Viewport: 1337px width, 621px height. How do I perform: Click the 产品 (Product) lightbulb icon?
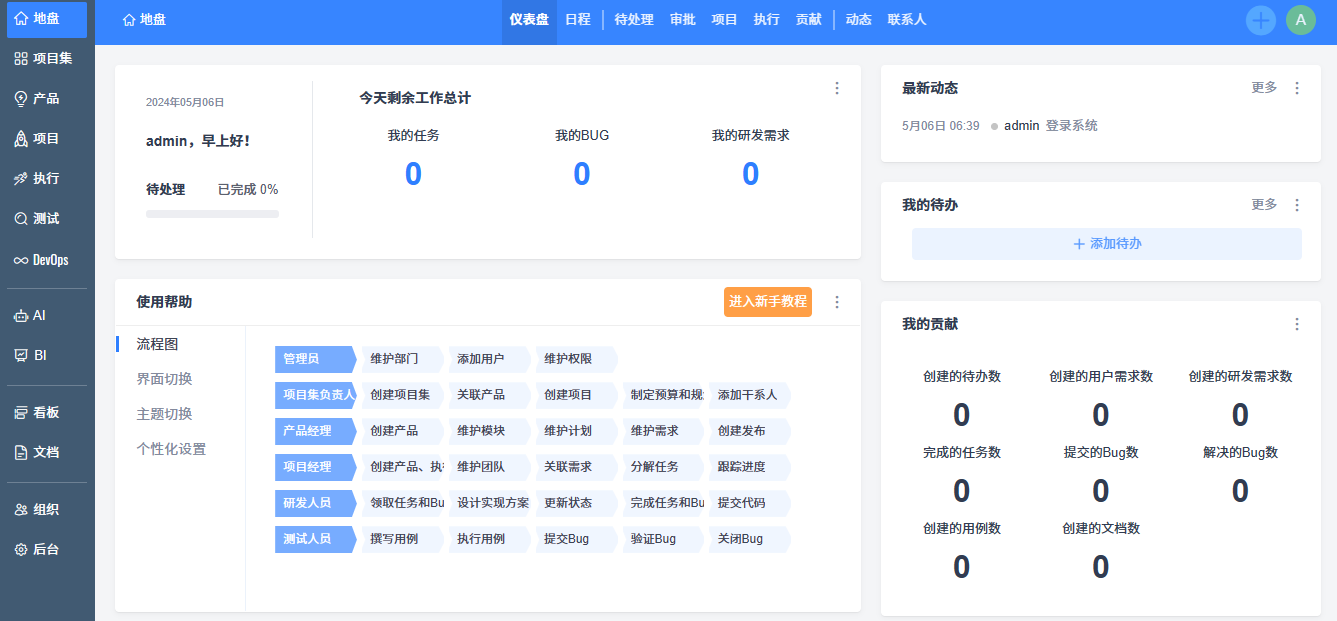pos(21,99)
